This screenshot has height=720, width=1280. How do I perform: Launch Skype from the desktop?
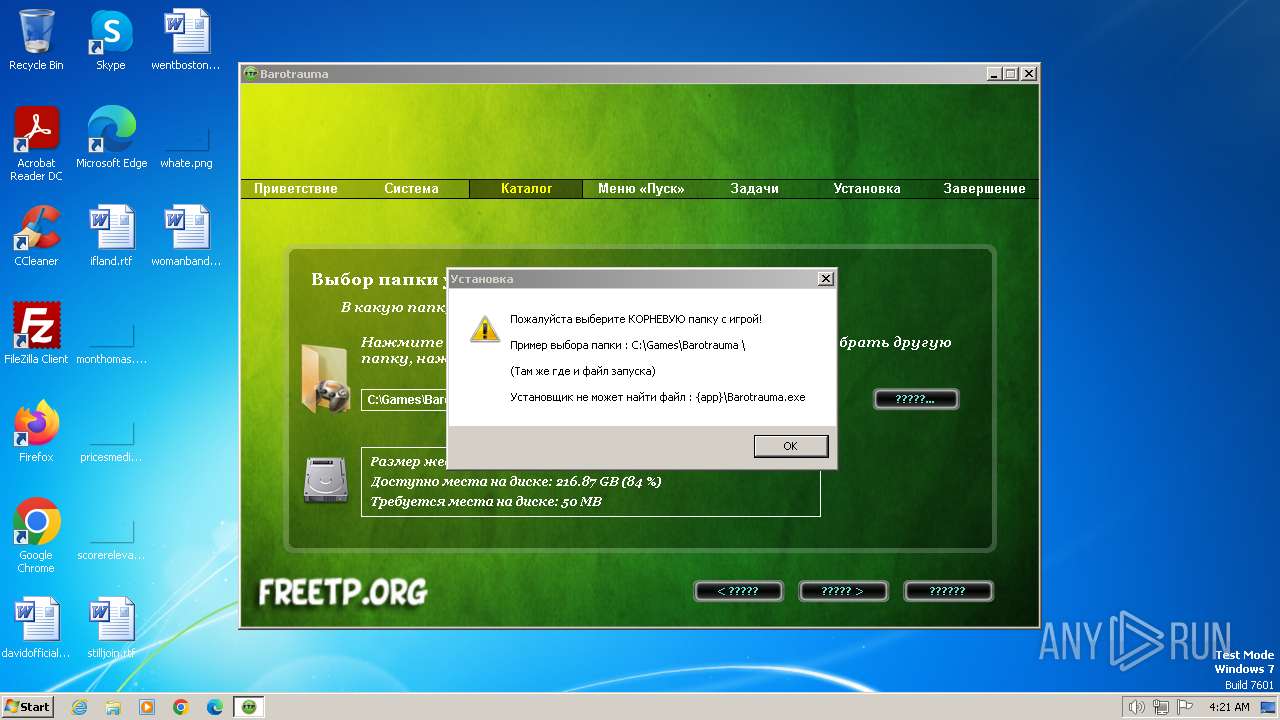110,40
